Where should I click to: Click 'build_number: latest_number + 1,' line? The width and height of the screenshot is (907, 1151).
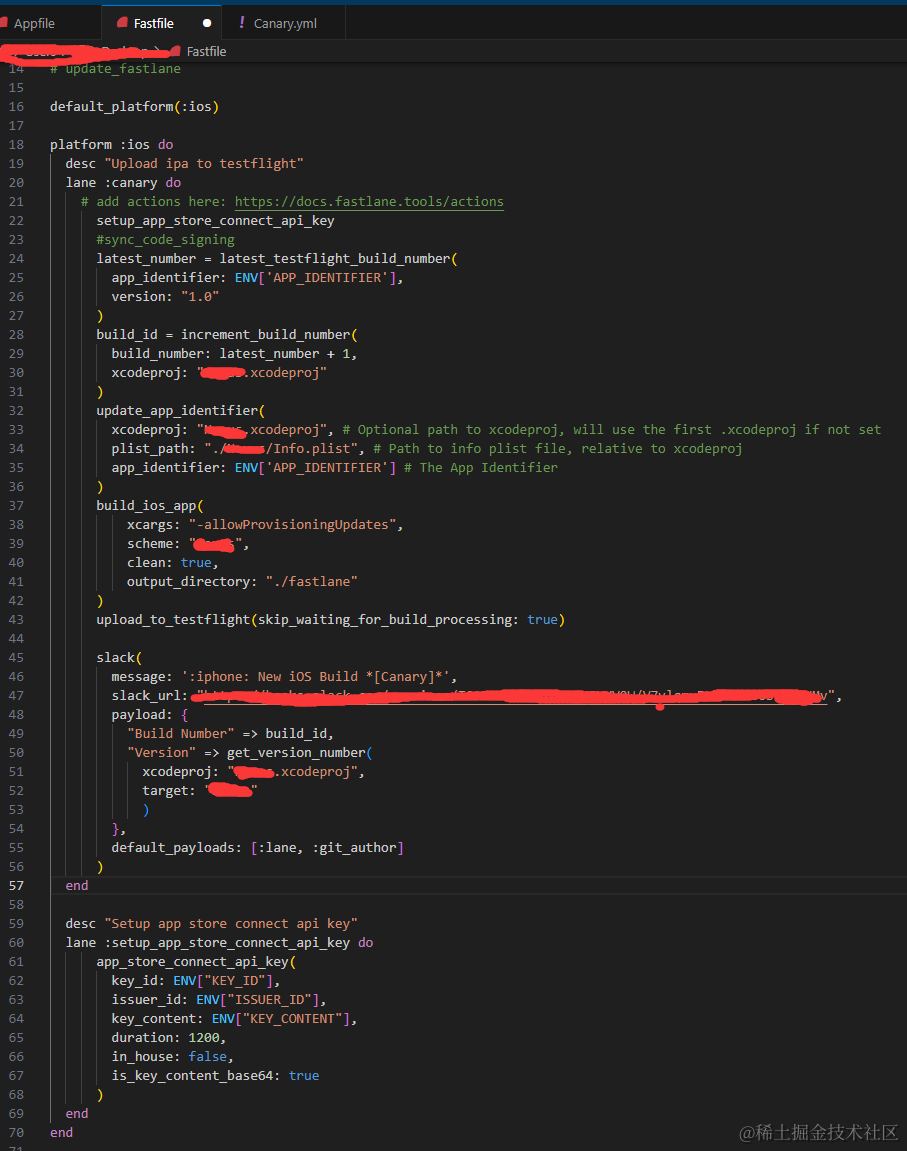[234, 354]
